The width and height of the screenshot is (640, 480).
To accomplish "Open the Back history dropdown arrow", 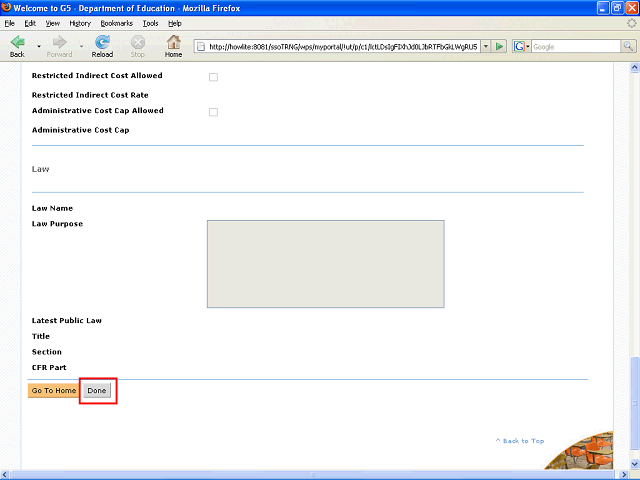I will click(x=39, y=47).
